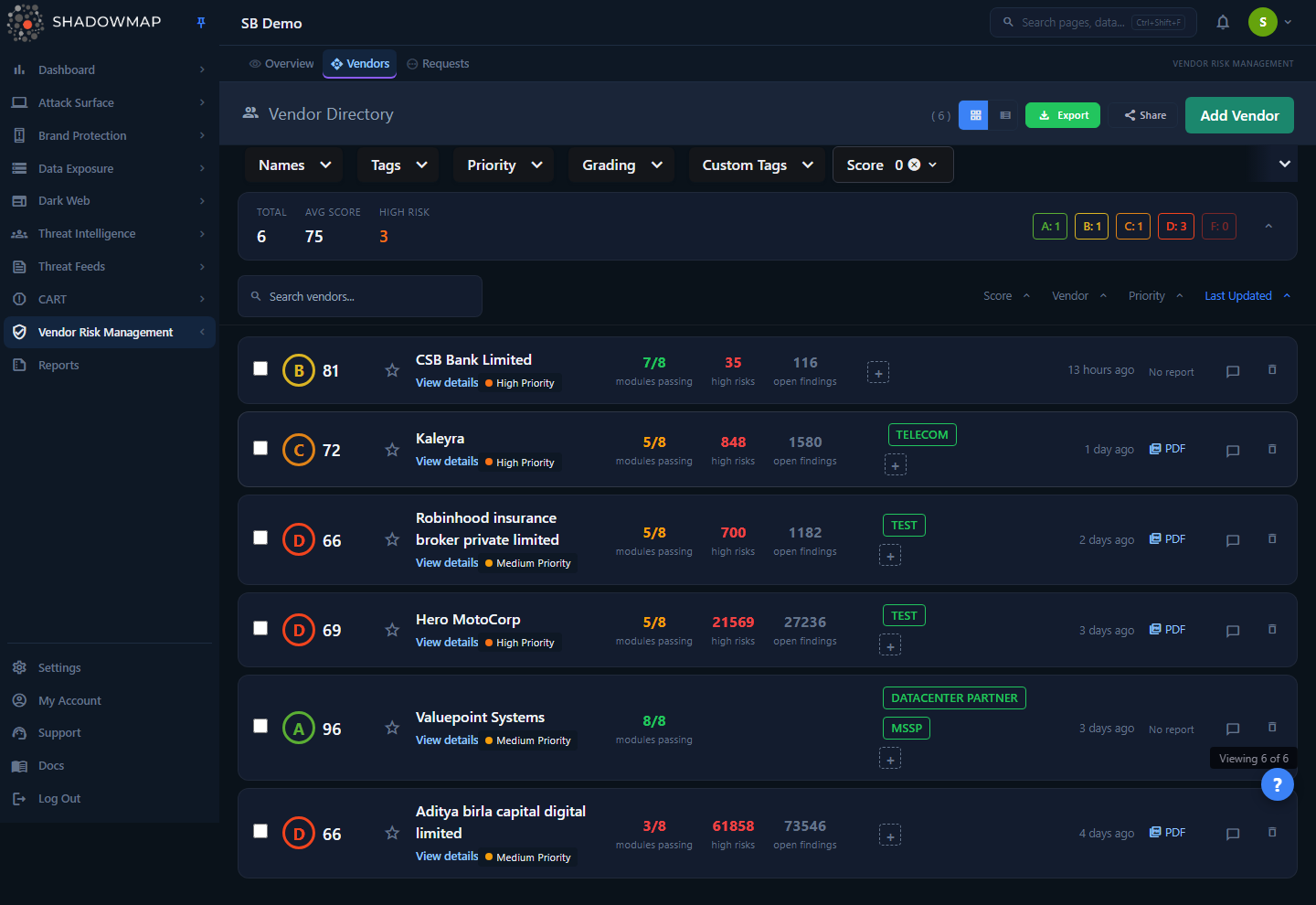
Task: Switch to grid card view
Action: click(975, 115)
